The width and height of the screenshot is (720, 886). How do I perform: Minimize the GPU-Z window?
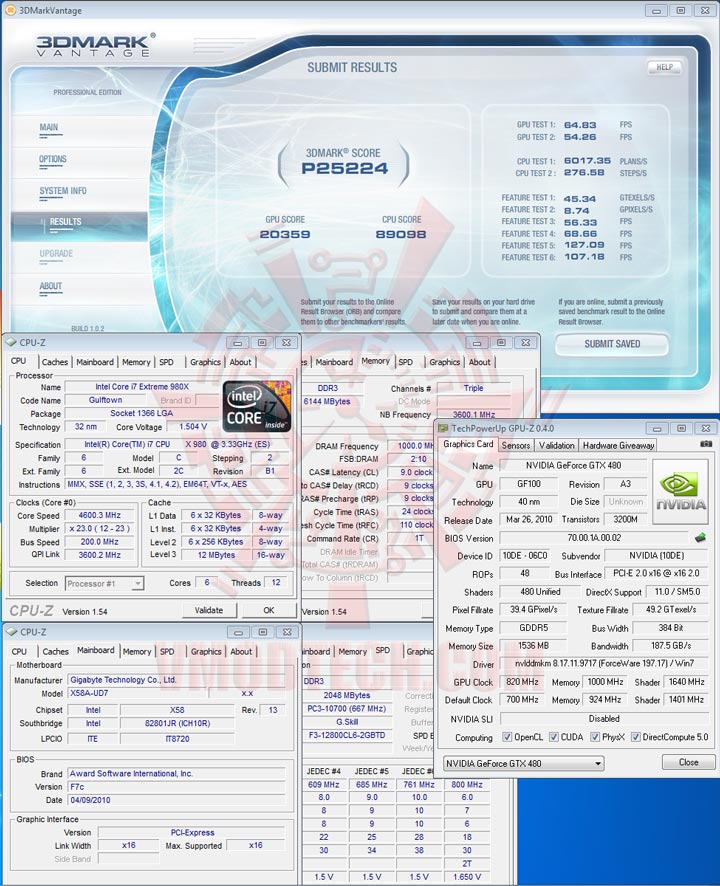tap(657, 428)
